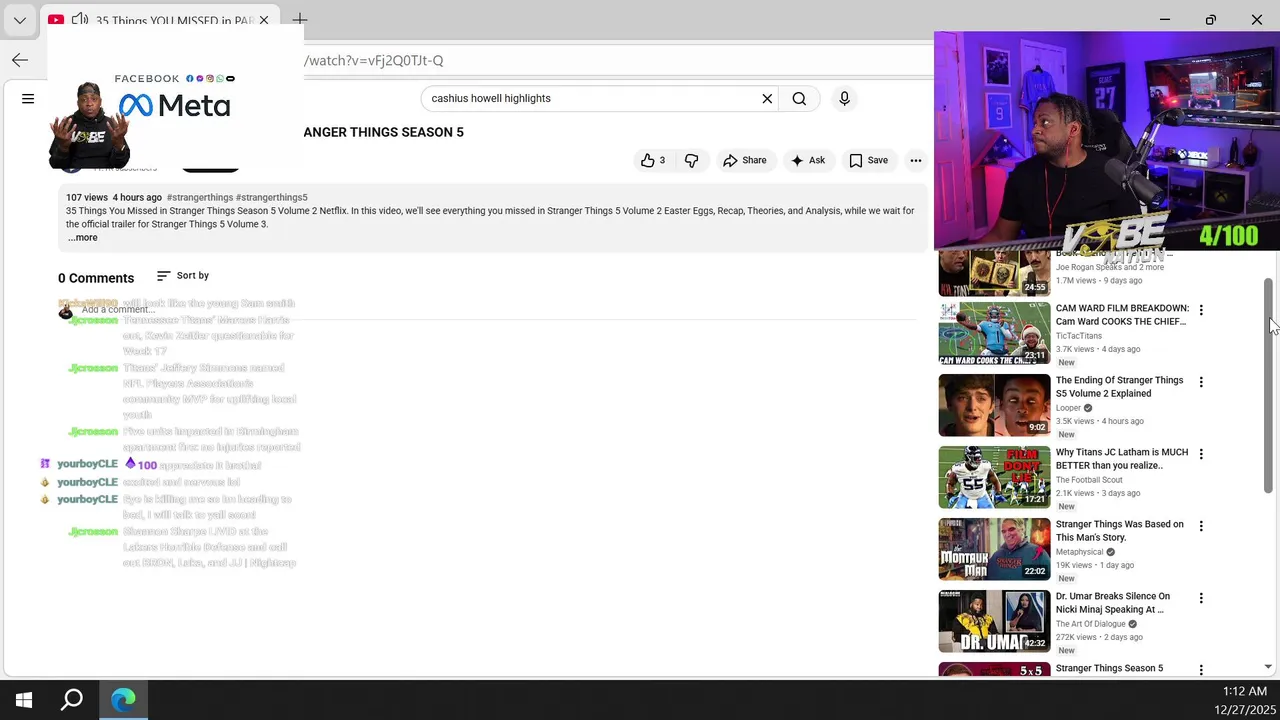Visit The Art Of Dialogue channel
The width and height of the screenshot is (1280, 720).
[x=1090, y=624]
